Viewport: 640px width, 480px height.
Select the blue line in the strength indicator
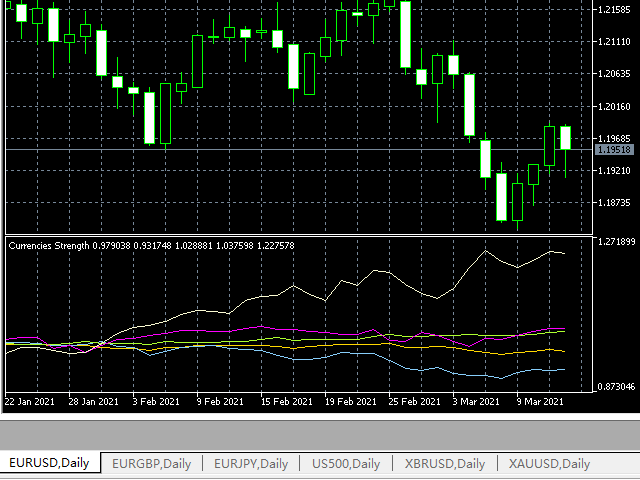click(x=500, y=377)
